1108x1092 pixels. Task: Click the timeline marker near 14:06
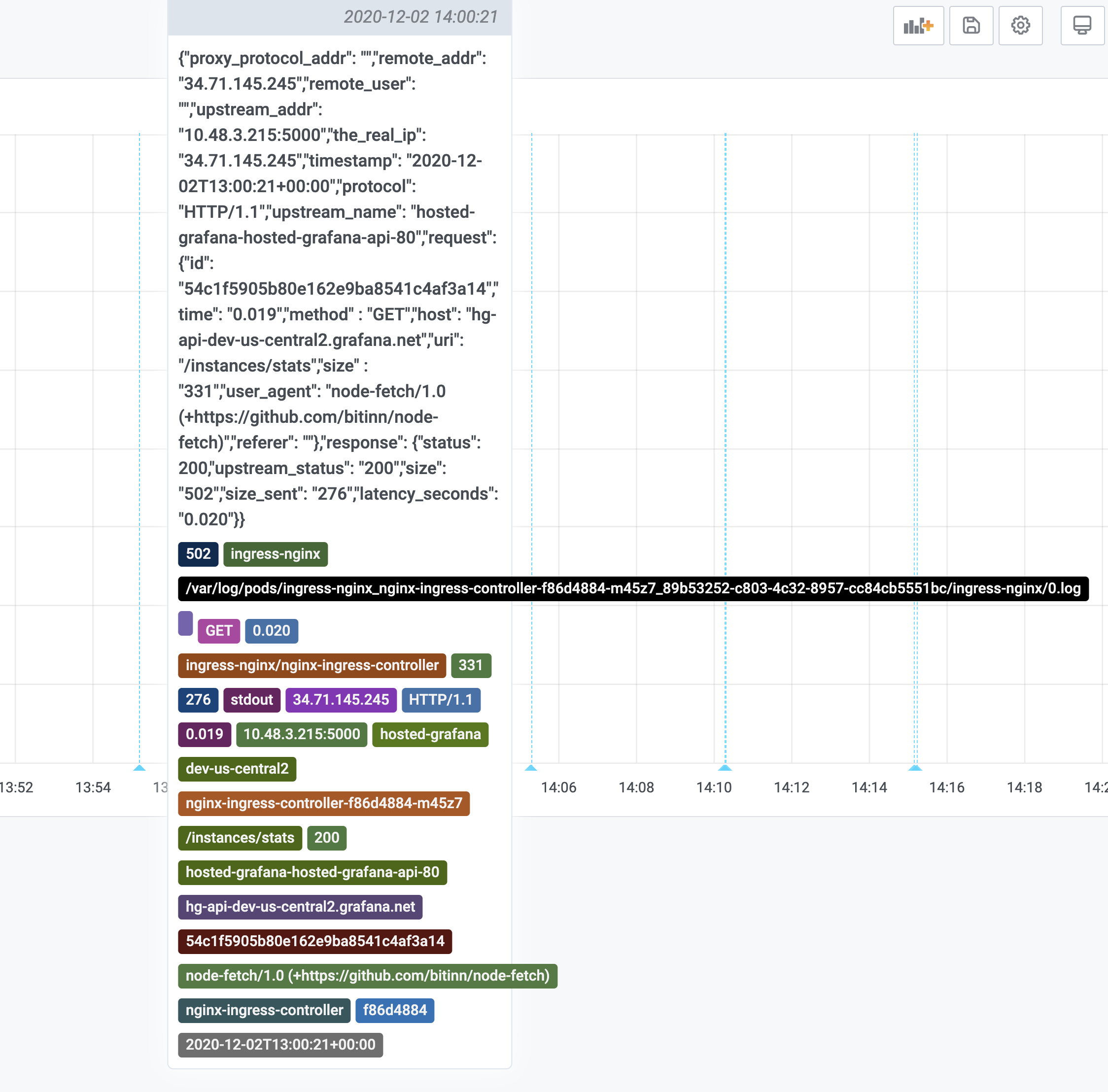pos(532,769)
